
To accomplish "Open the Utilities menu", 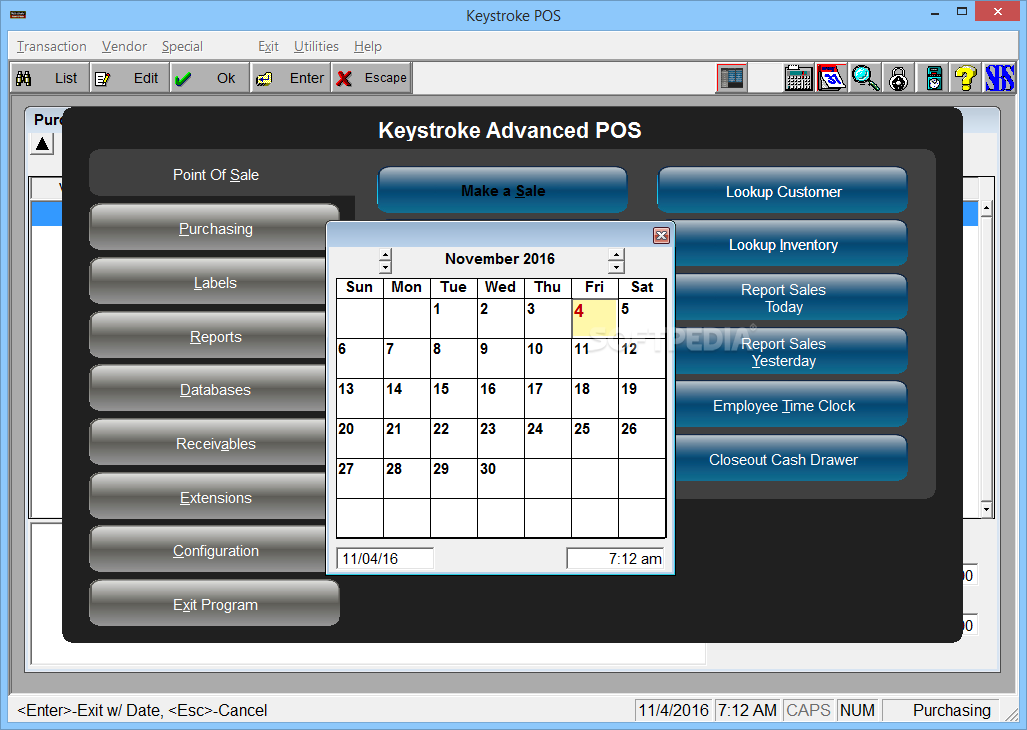I will pyautogui.click(x=316, y=46).
